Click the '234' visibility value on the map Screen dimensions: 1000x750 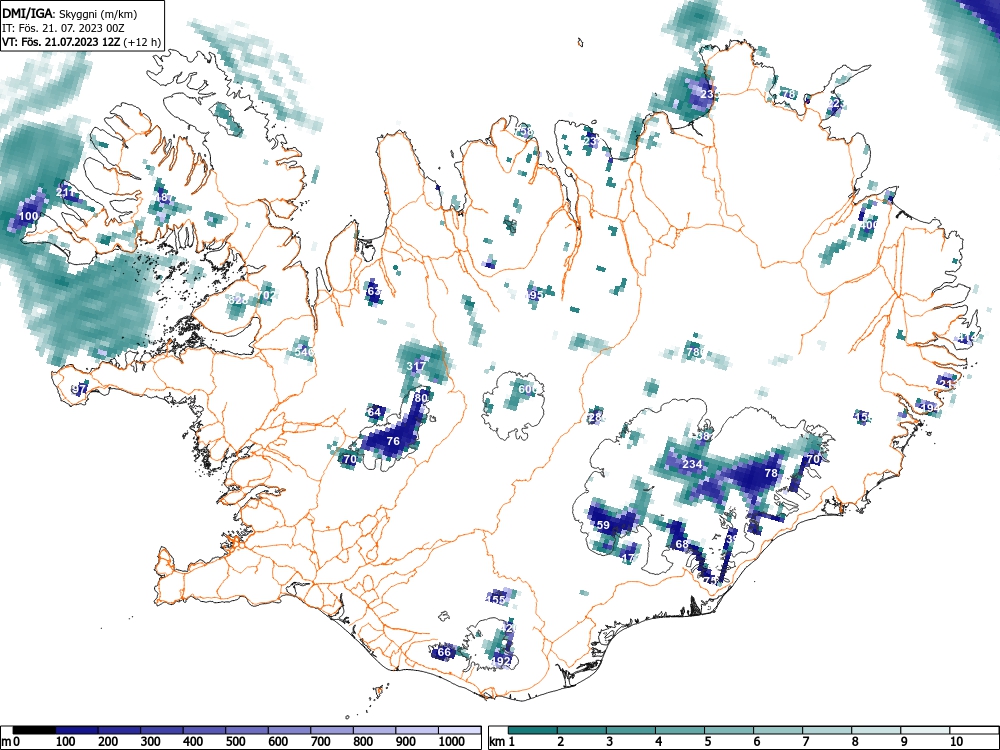(x=692, y=464)
